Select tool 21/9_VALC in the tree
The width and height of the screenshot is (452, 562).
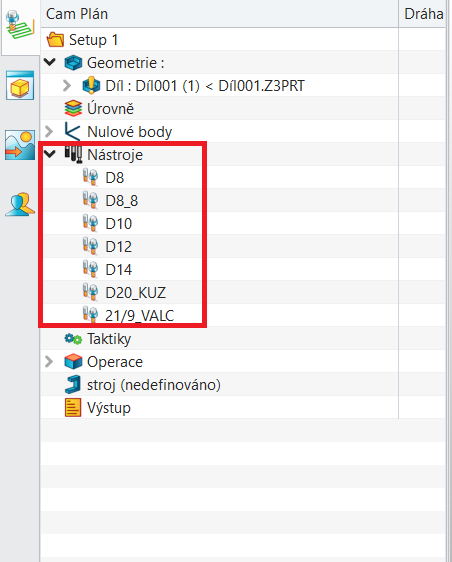(139, 316)
